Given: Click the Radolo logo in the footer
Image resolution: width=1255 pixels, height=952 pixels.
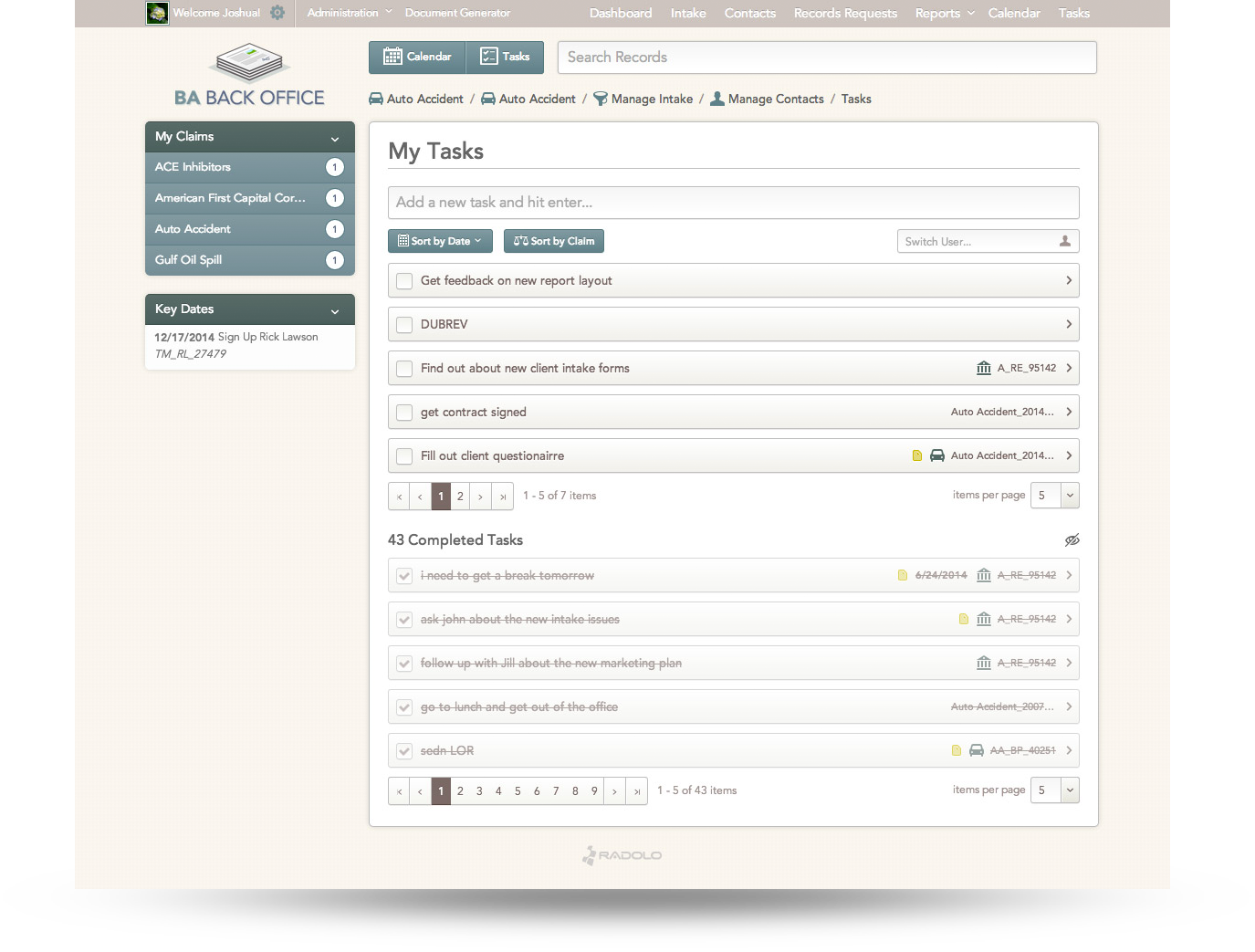Looking at the screenshot, I should pyautogui.click(x=622, y=855).
